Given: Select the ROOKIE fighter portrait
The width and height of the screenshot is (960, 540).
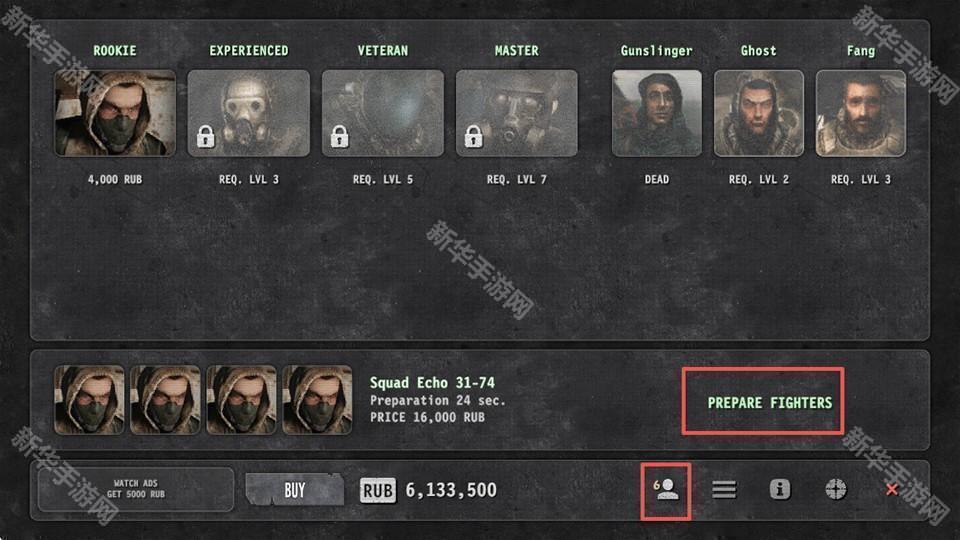Looking at the screenshot, I should (x=115, y=113).
